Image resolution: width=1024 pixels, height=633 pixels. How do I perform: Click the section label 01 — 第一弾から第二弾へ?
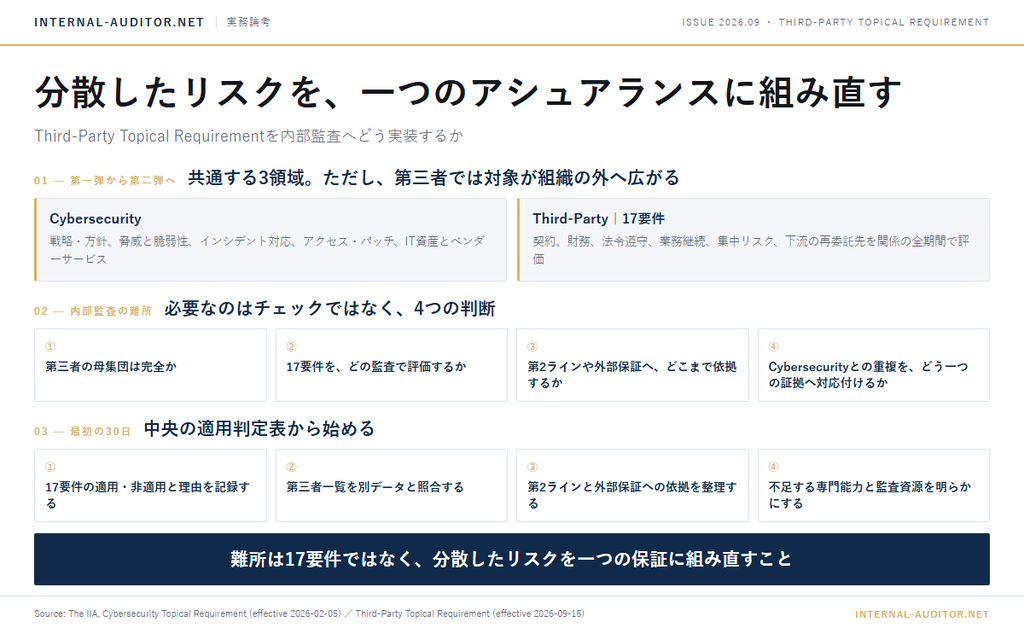tap(104, 180)
